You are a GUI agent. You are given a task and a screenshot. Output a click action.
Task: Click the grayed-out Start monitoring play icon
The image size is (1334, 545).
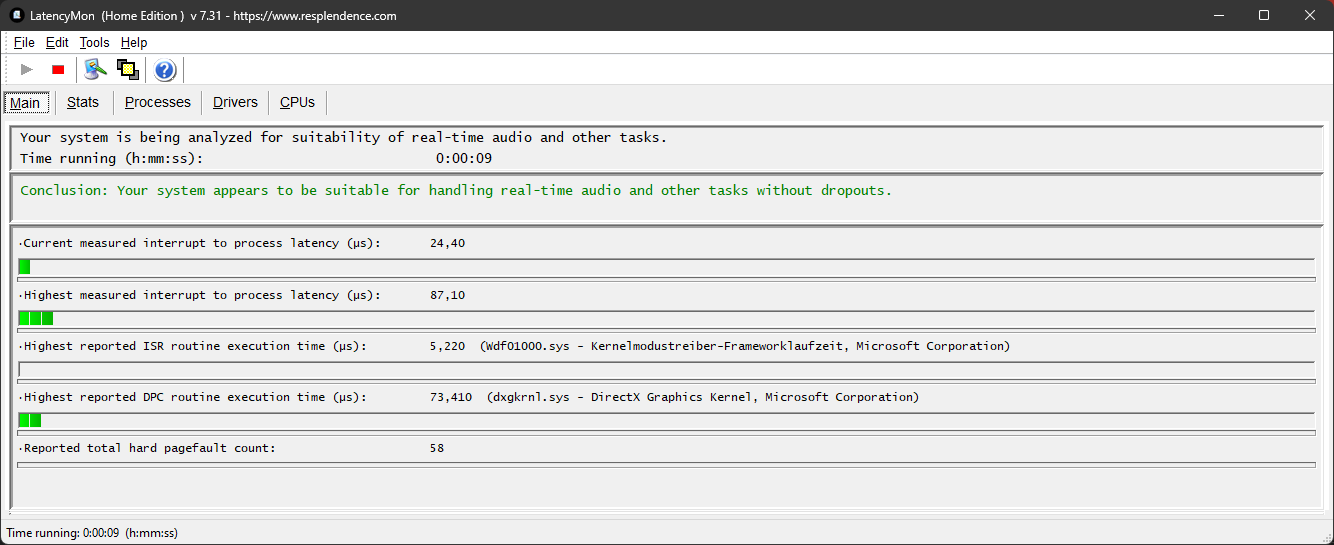(27, 69)
